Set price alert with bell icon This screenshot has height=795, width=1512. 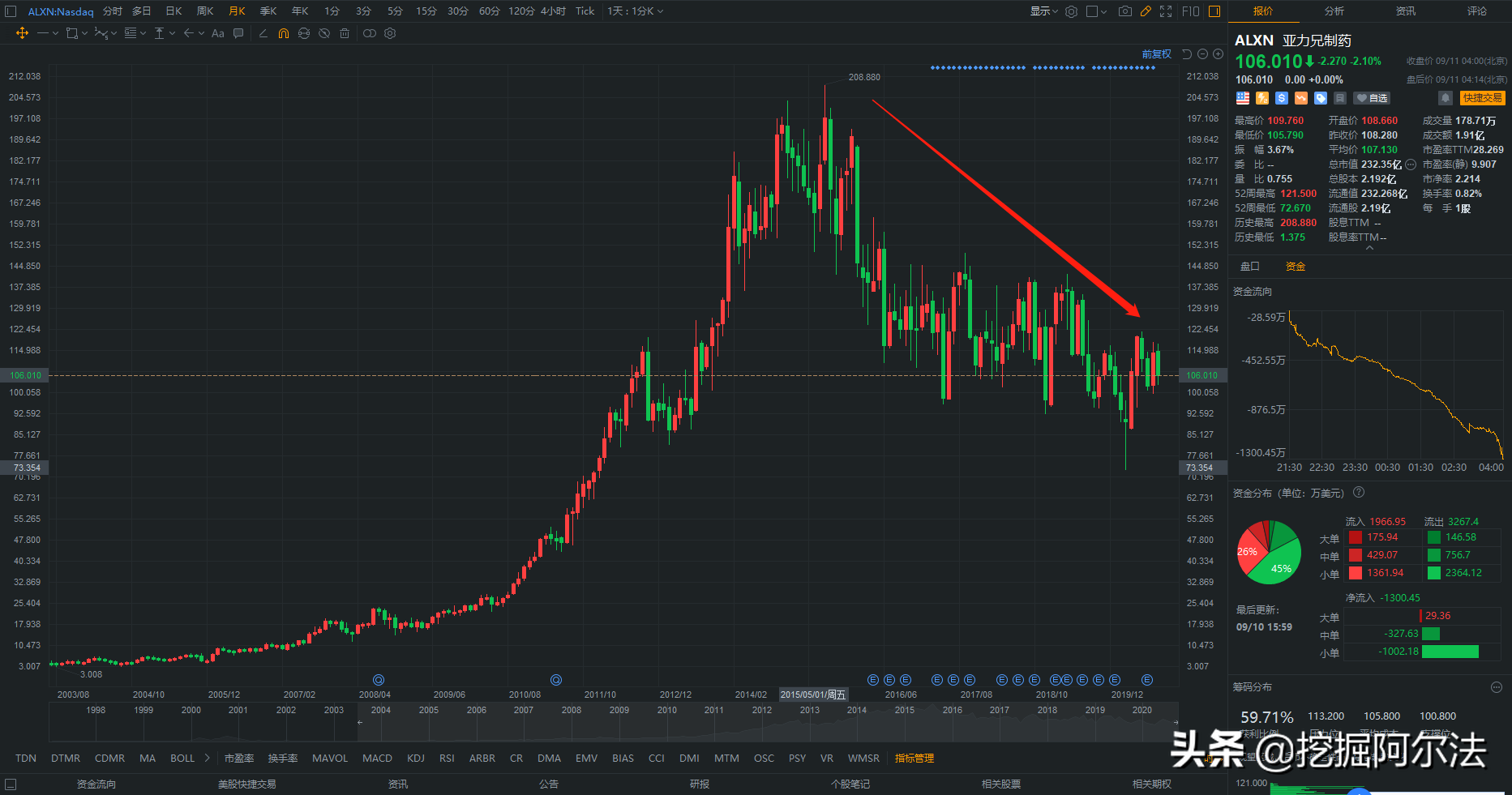click(x=1445, y=98)
